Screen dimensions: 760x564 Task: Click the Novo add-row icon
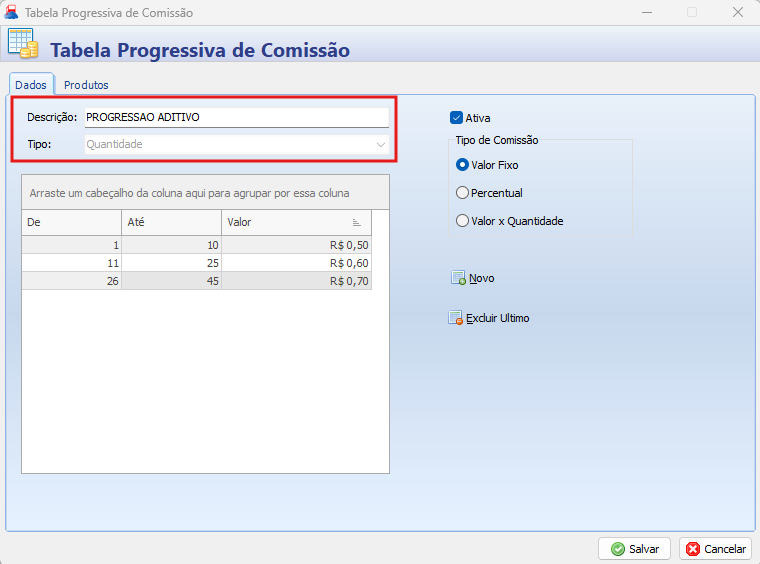point(458,278)
